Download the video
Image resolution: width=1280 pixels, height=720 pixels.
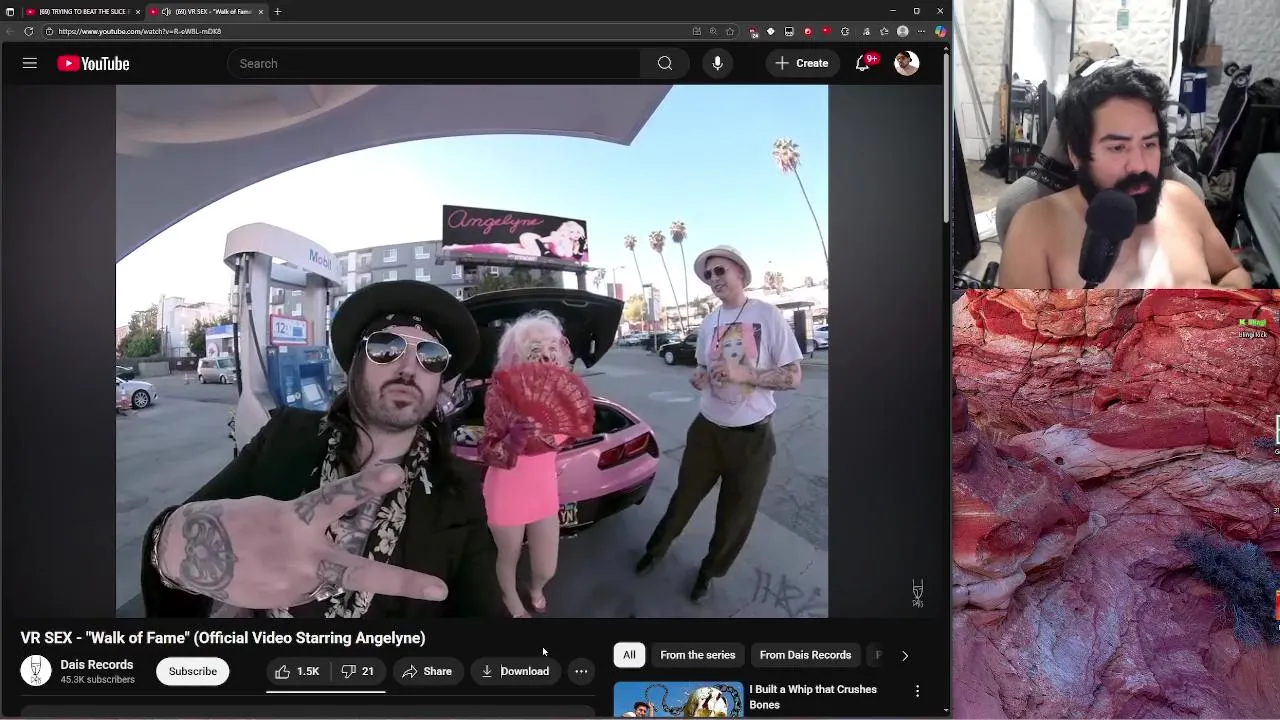pos(515,671)
